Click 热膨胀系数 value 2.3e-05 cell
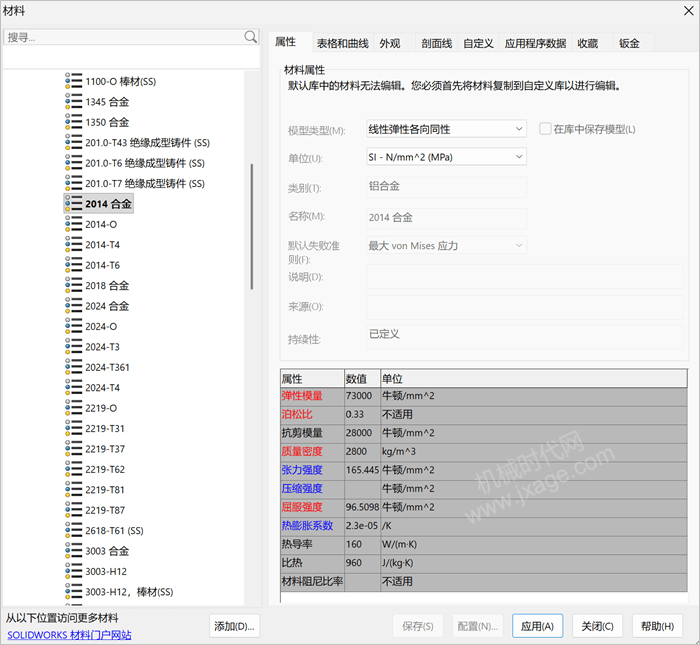The image size is (700, 645). [x=362, y=526]
